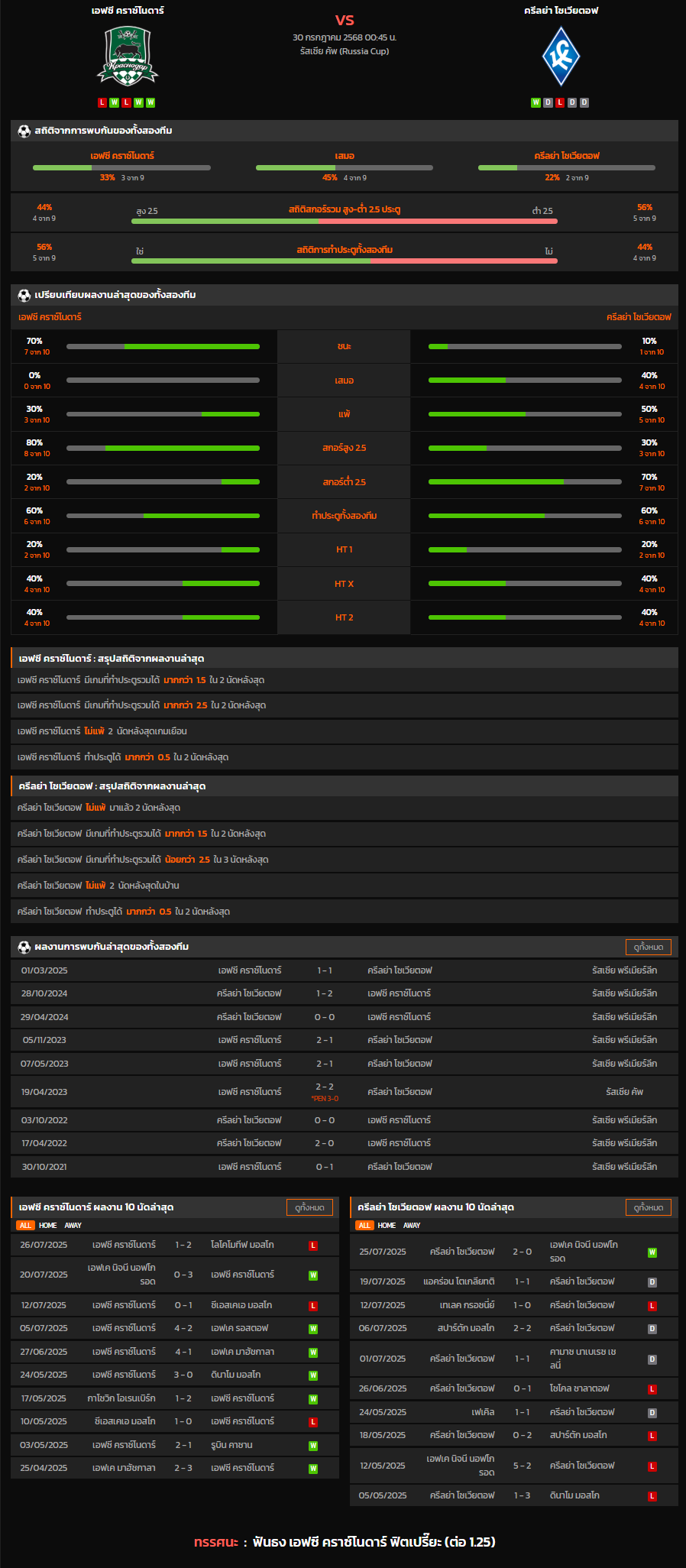Click the both-teams-to-score (ใช่/ไม่) bar
The image size is (686, 1568).
click(345, 261)
